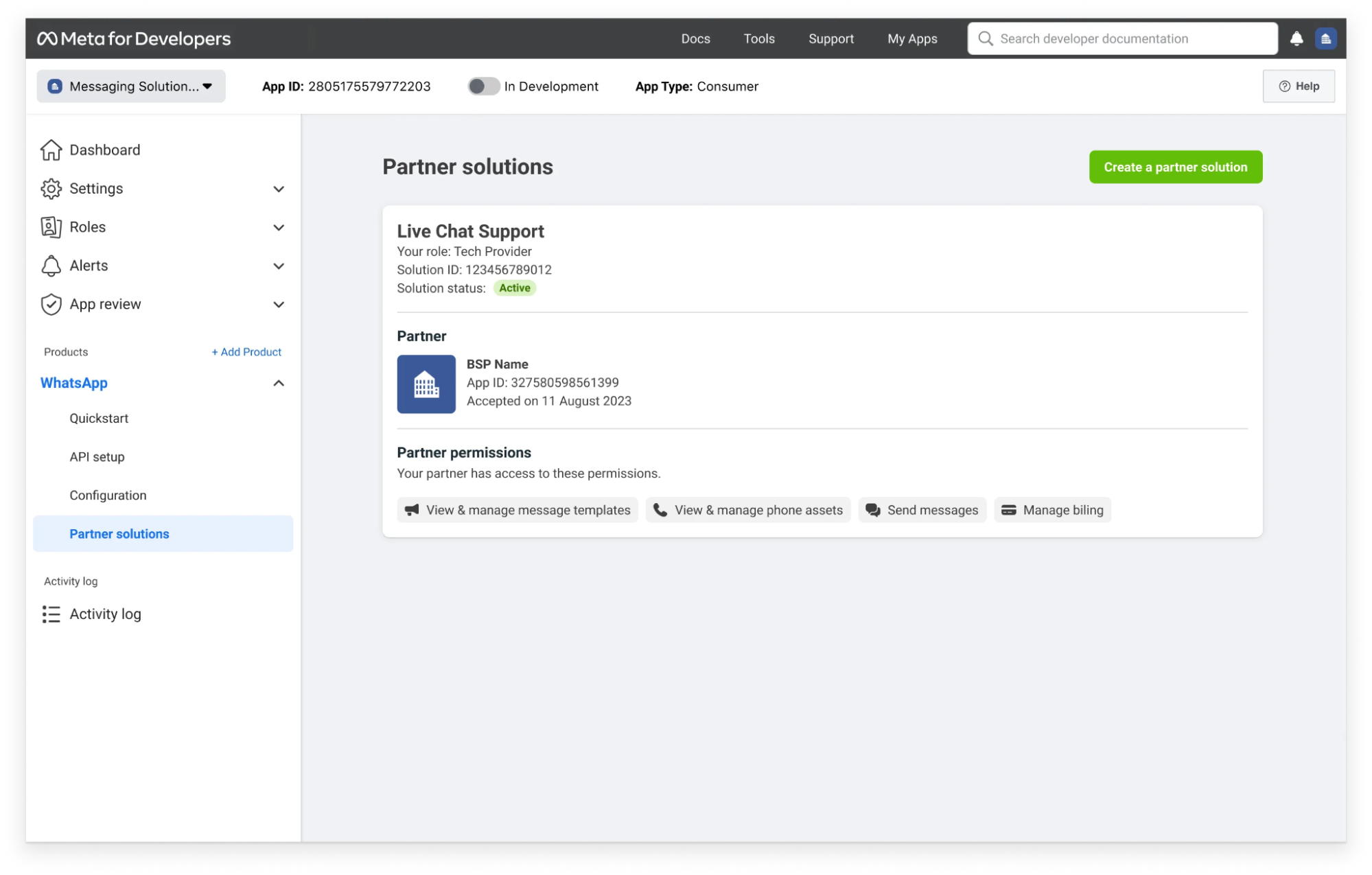The width and height of the screenshot is (1372, 875).
Task: Click the Roles icon in sidebar
Action: click(x=51, y=227)
